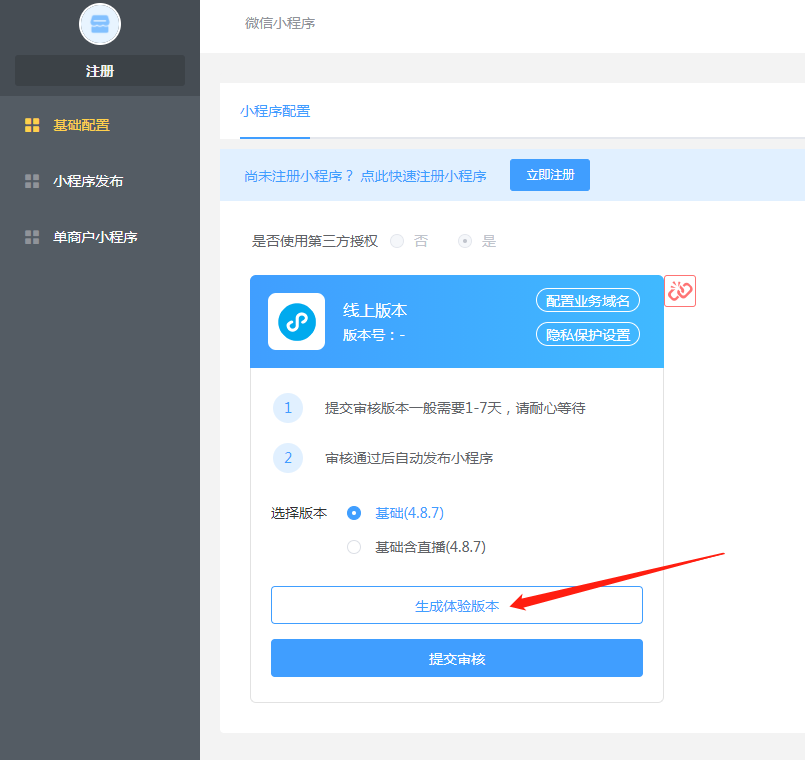
Task: Open 隐私保护设置
Action: point(588,335)
